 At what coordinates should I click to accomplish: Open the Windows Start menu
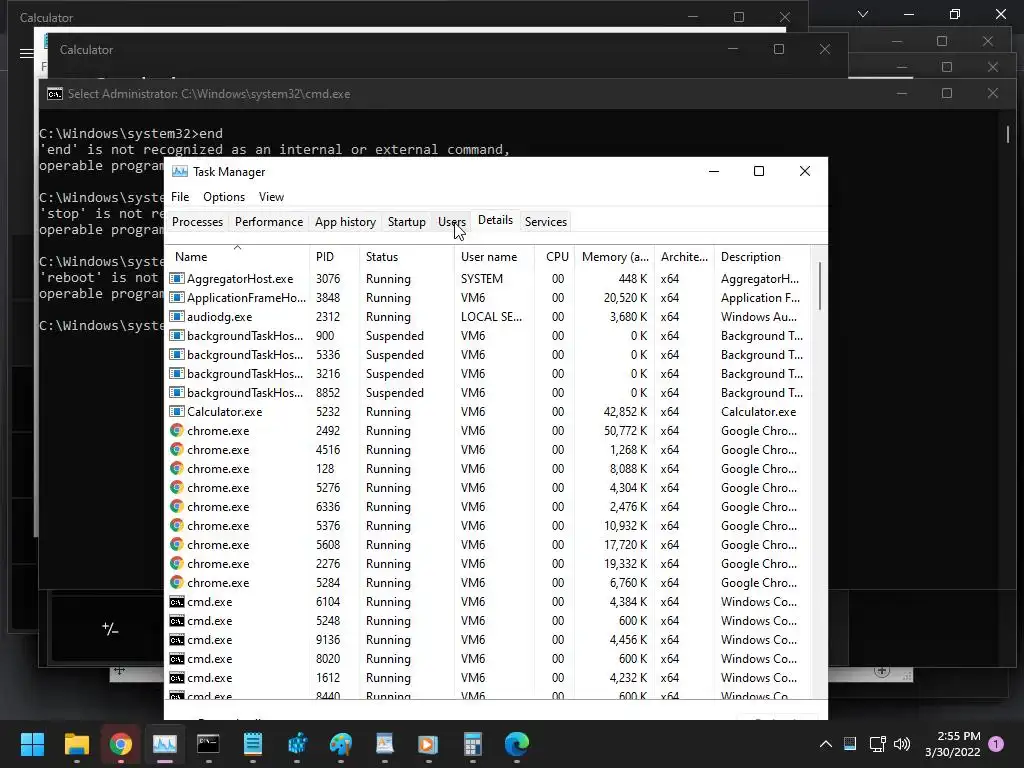point(32,744)
